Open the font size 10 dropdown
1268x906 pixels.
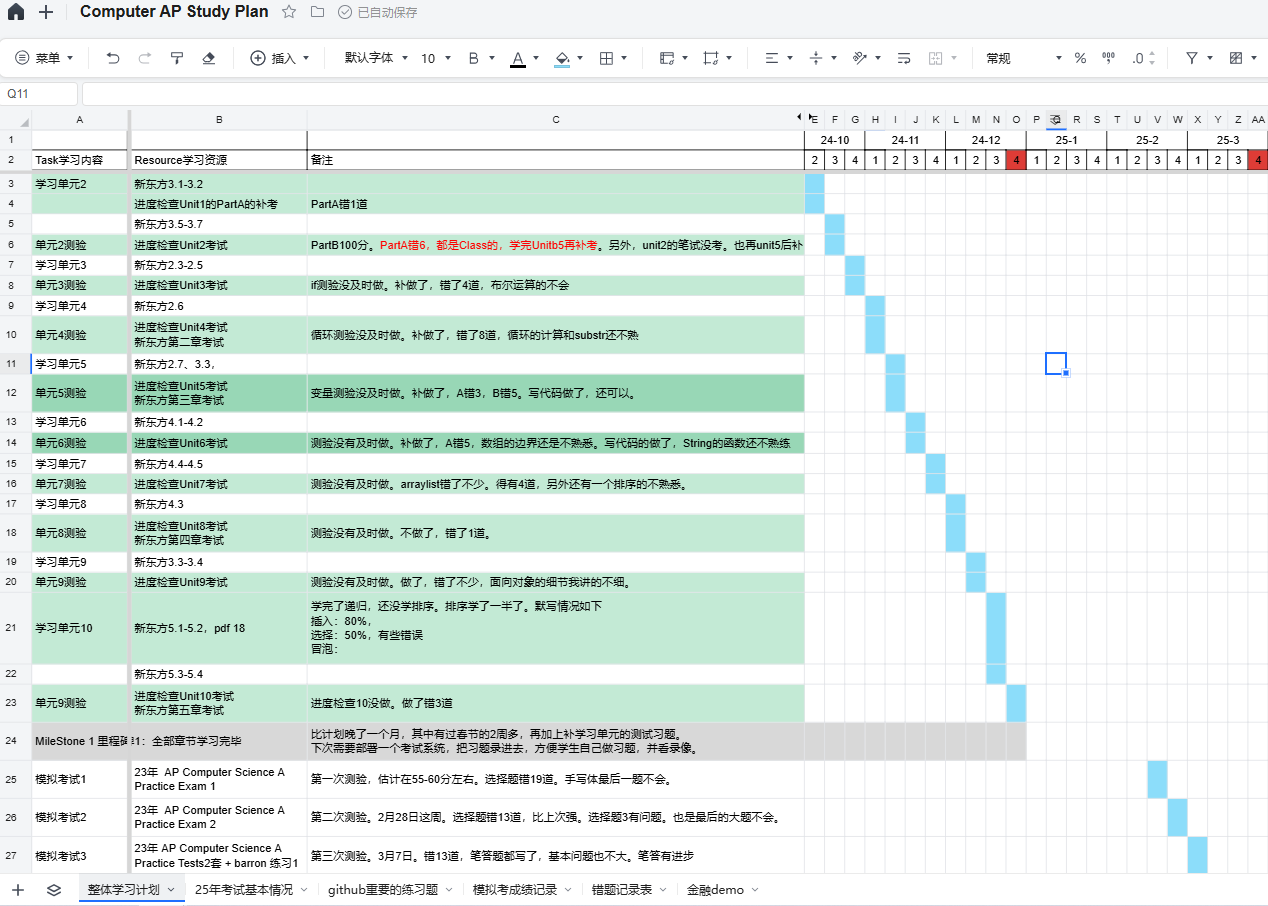click(436, 59)
